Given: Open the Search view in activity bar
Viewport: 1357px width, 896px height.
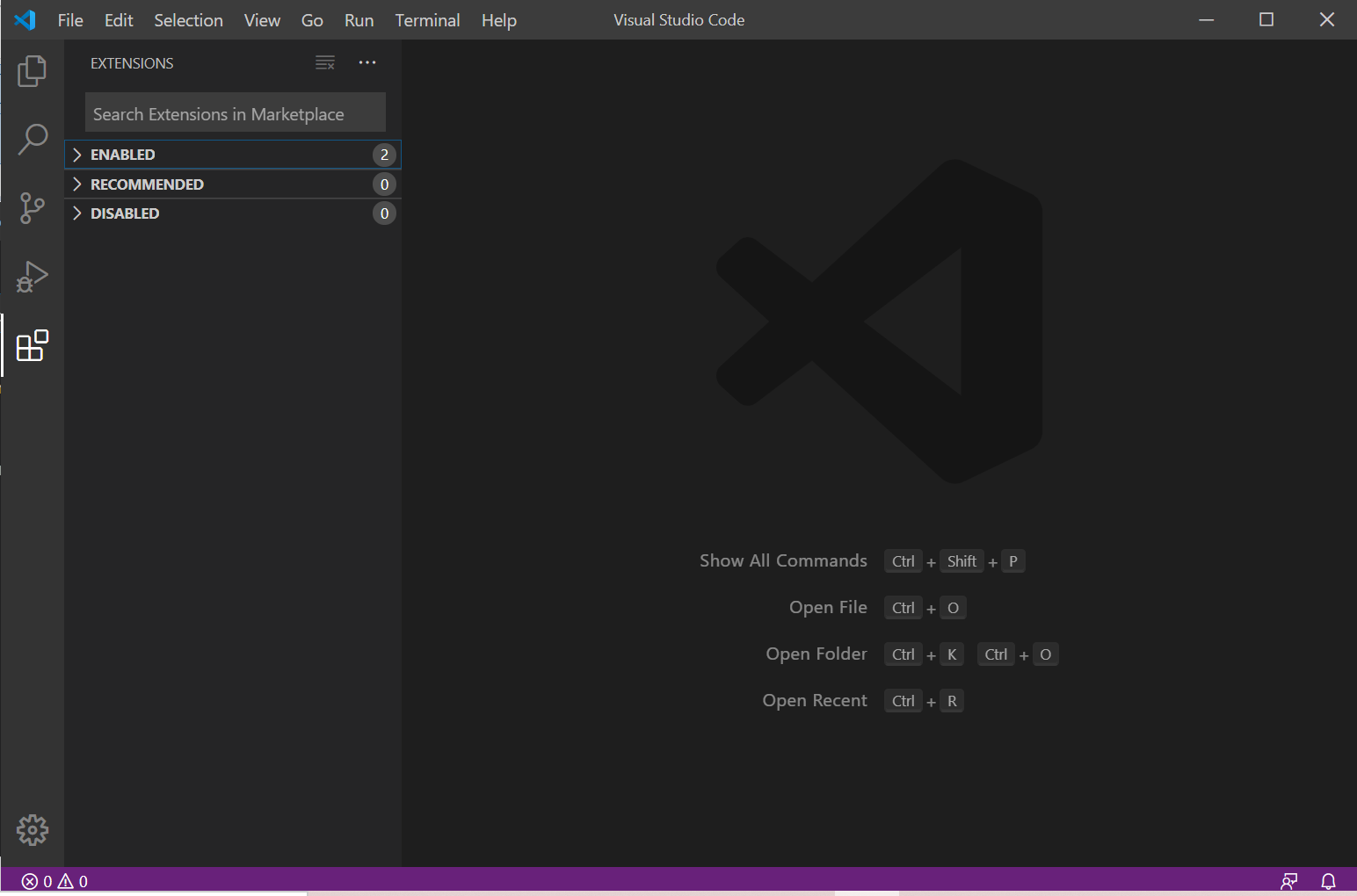Looking at the screenshot, I should (x=33, y=140).
